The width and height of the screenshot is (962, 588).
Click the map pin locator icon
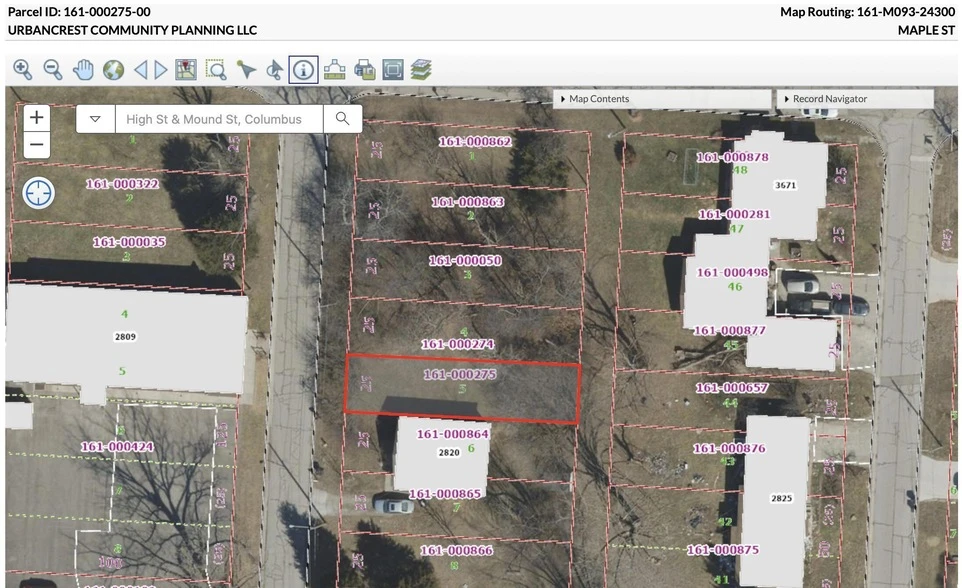pyautogui.click(x=186, y=70)
